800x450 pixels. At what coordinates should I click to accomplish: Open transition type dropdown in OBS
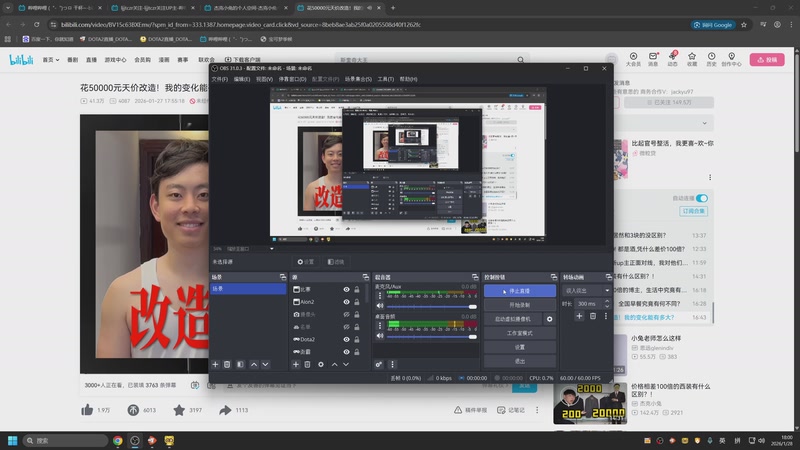click(587, 290)
